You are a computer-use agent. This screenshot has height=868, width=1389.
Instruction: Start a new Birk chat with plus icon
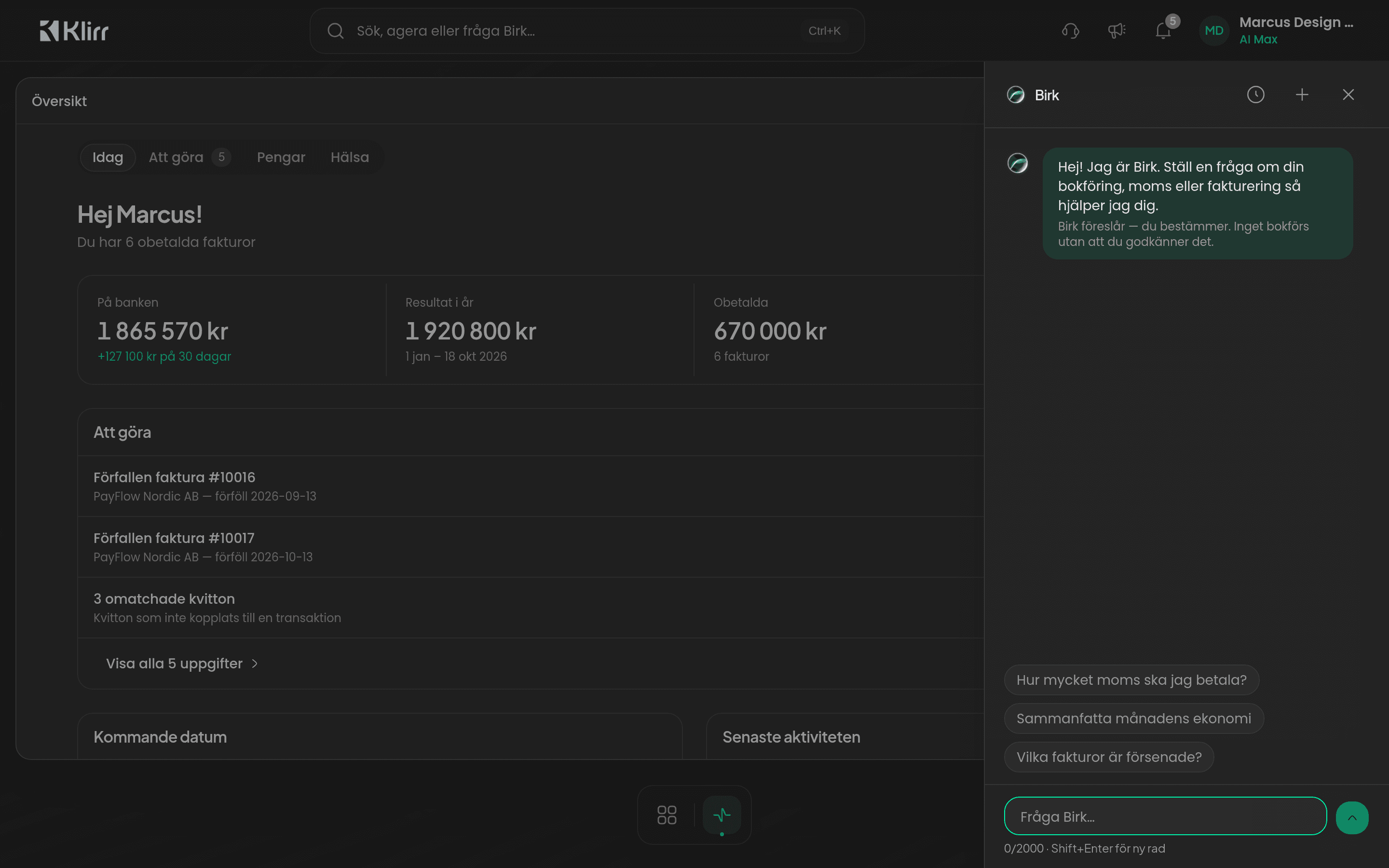(x=1302, y=95)
